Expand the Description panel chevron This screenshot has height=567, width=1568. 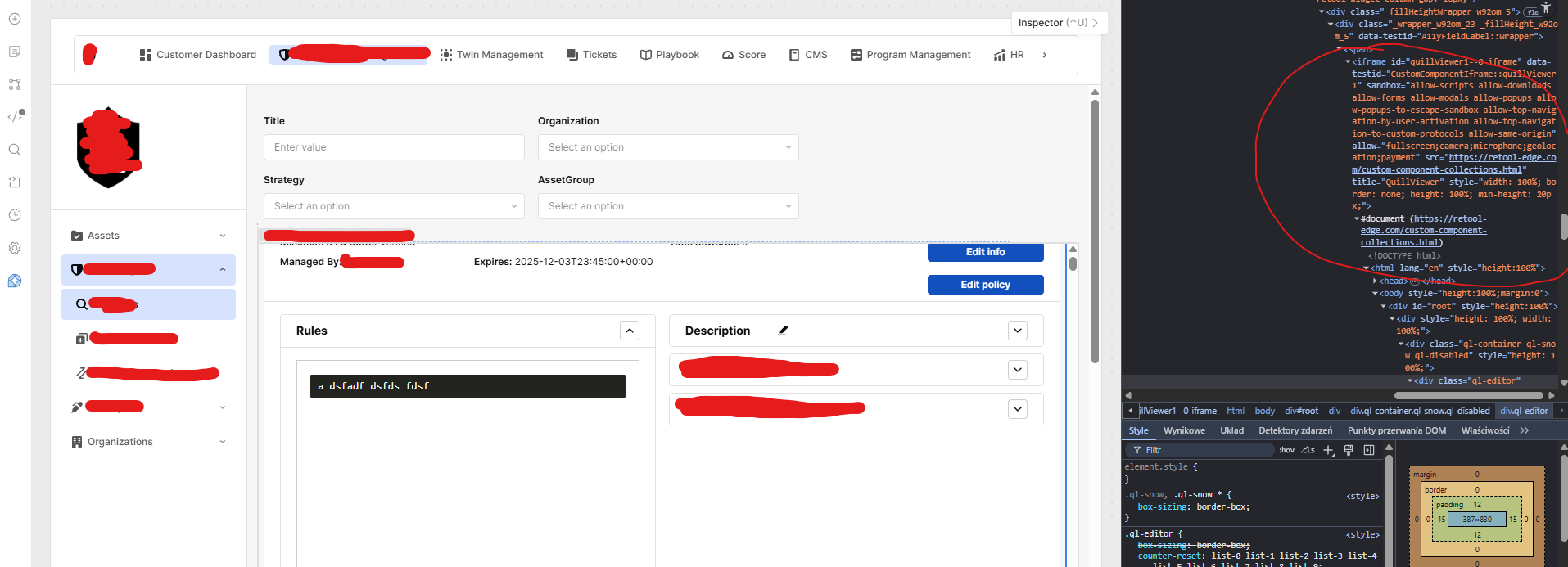(1018, 331)
